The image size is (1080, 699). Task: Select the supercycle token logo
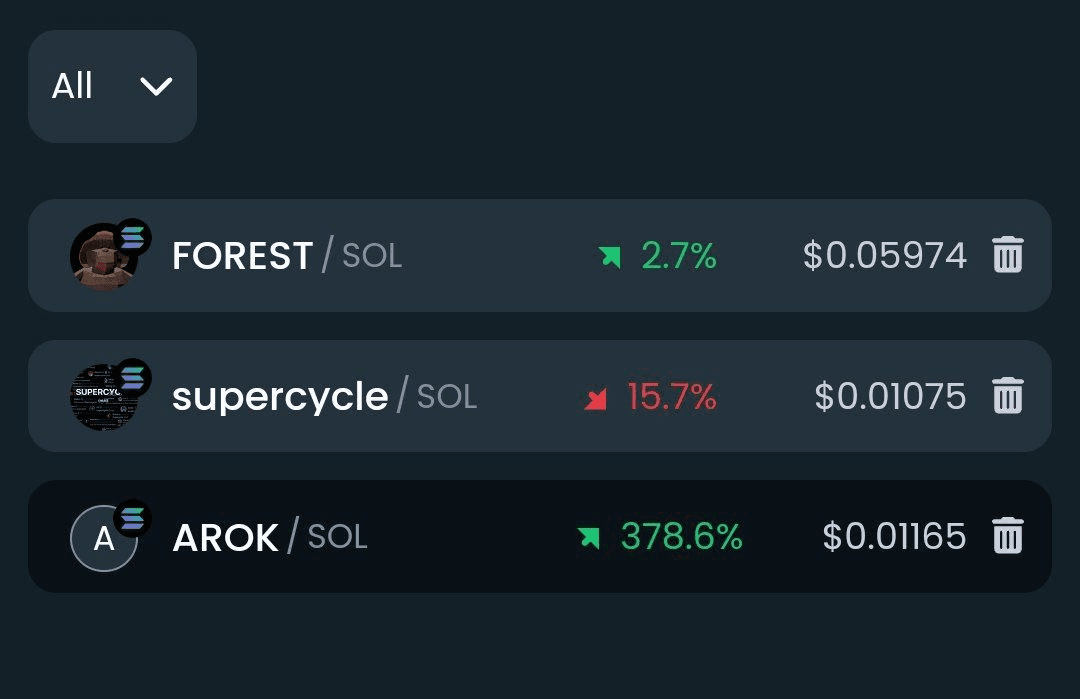103,397
